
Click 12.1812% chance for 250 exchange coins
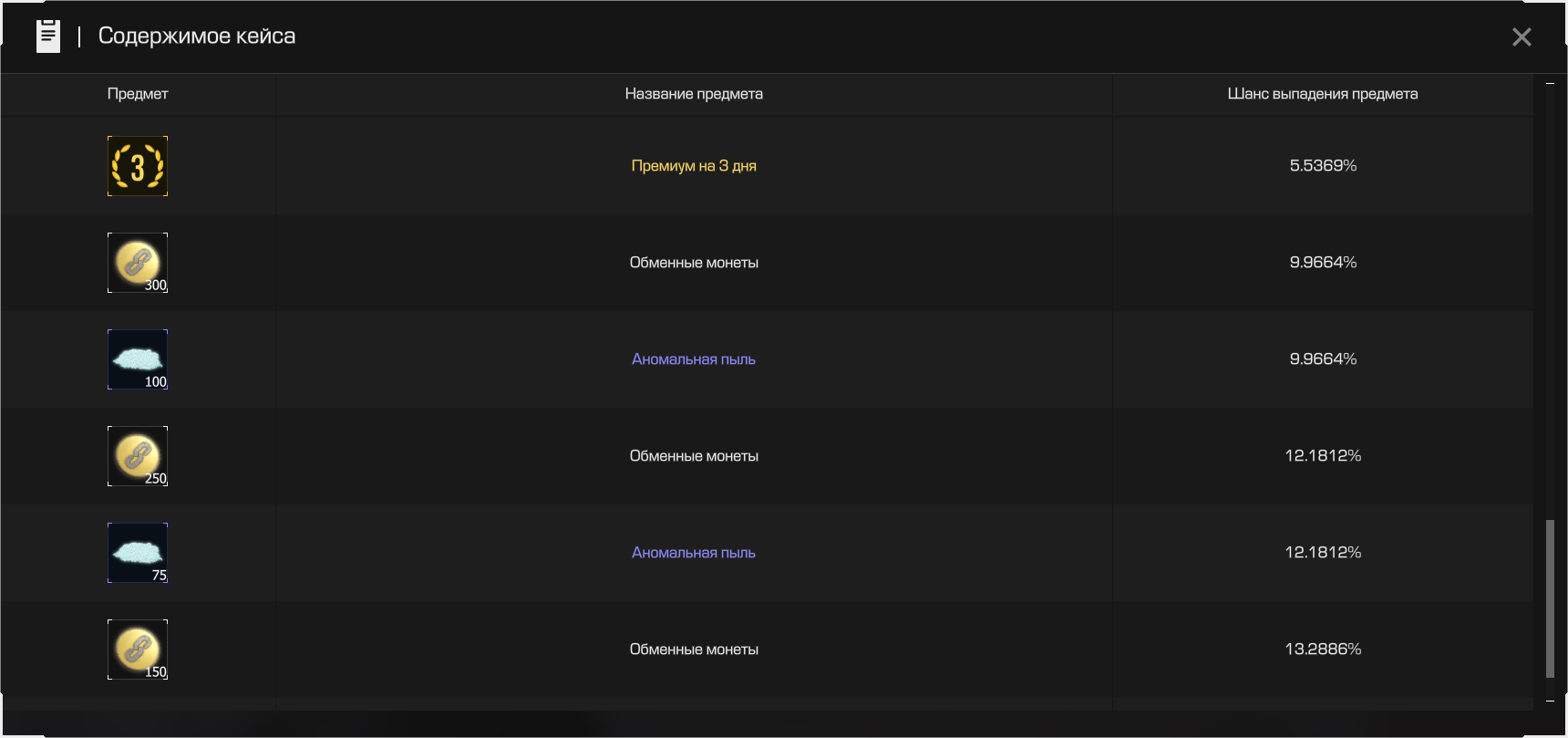pos(1323,456)
